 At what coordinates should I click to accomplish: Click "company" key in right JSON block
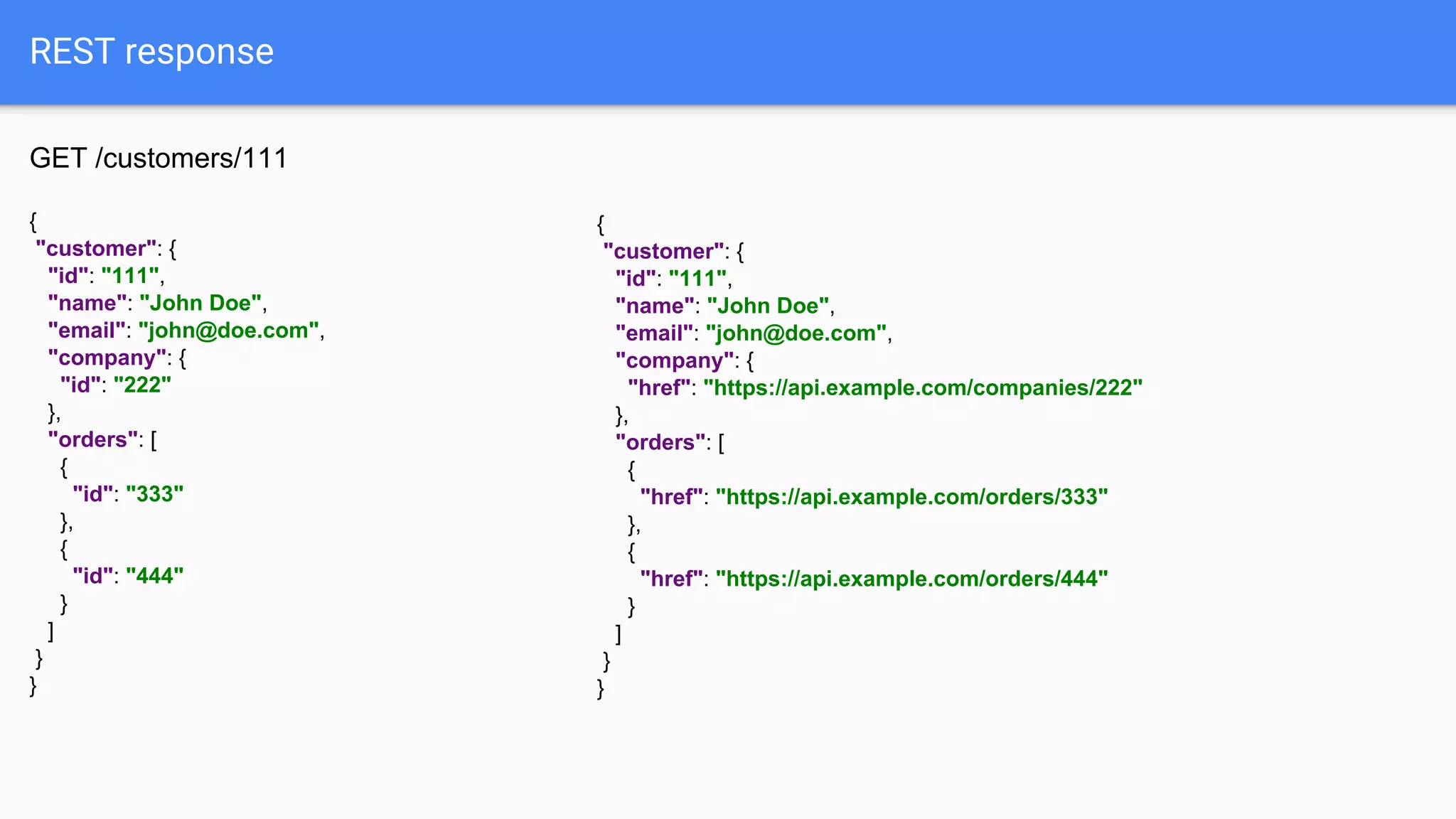(x=675, y=360)
